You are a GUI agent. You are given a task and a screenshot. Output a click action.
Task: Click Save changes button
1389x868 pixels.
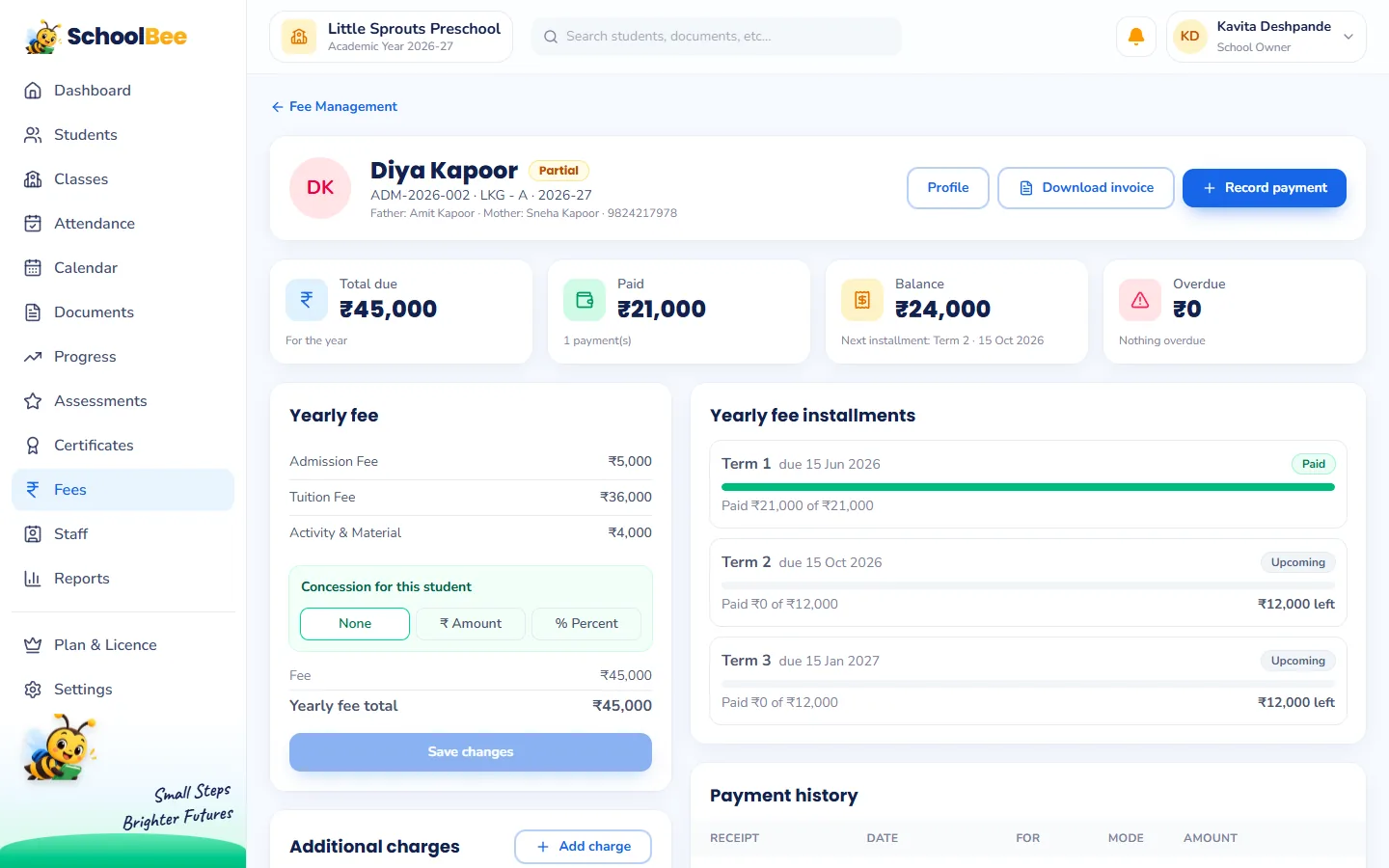[471, 752]
